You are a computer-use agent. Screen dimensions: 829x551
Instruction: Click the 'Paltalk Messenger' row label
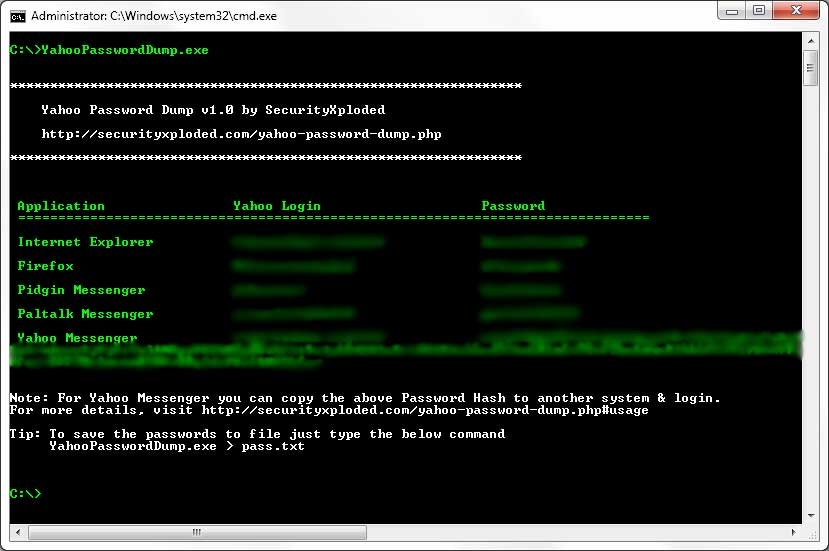point(85,314)
